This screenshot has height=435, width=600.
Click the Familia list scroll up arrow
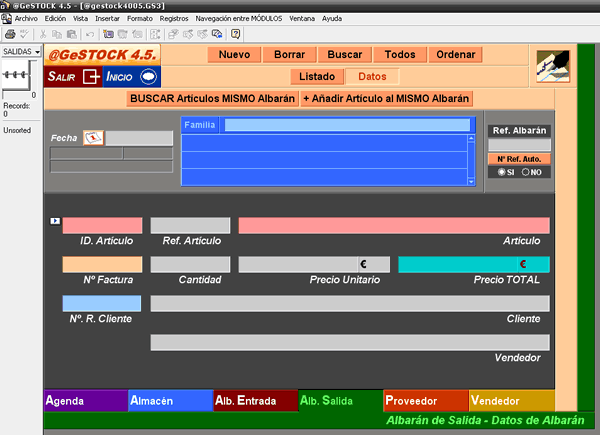click(x=471, y=138)
